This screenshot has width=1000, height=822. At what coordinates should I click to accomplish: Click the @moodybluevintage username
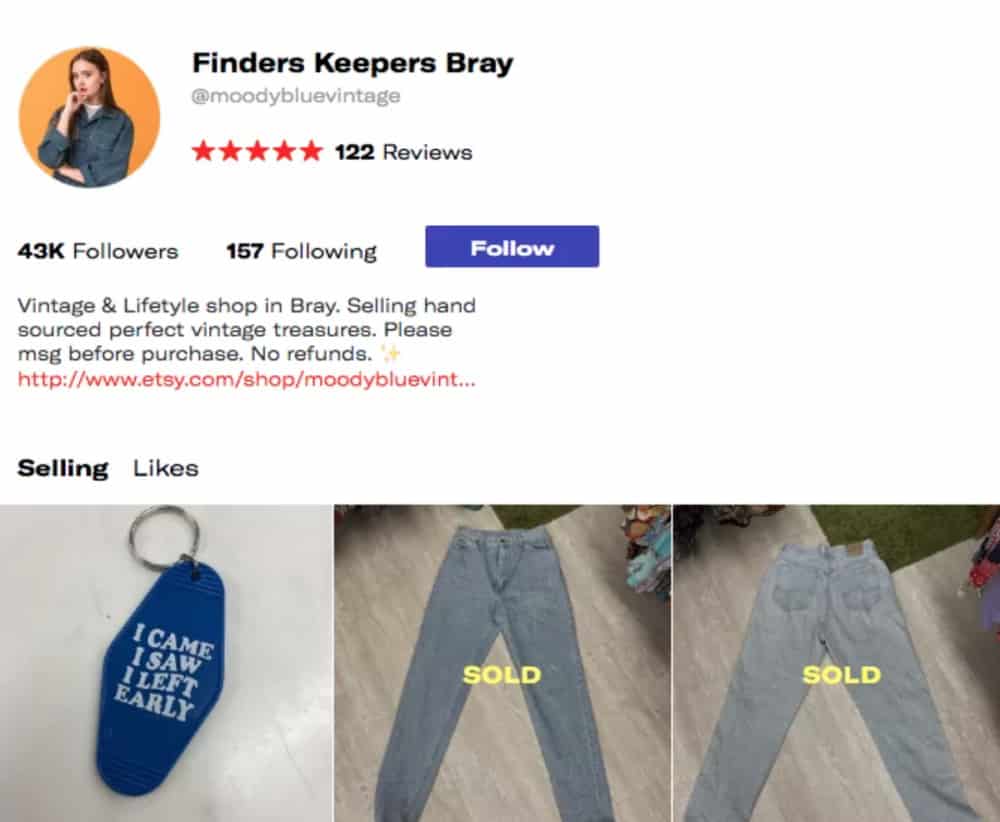click(296, 96)
